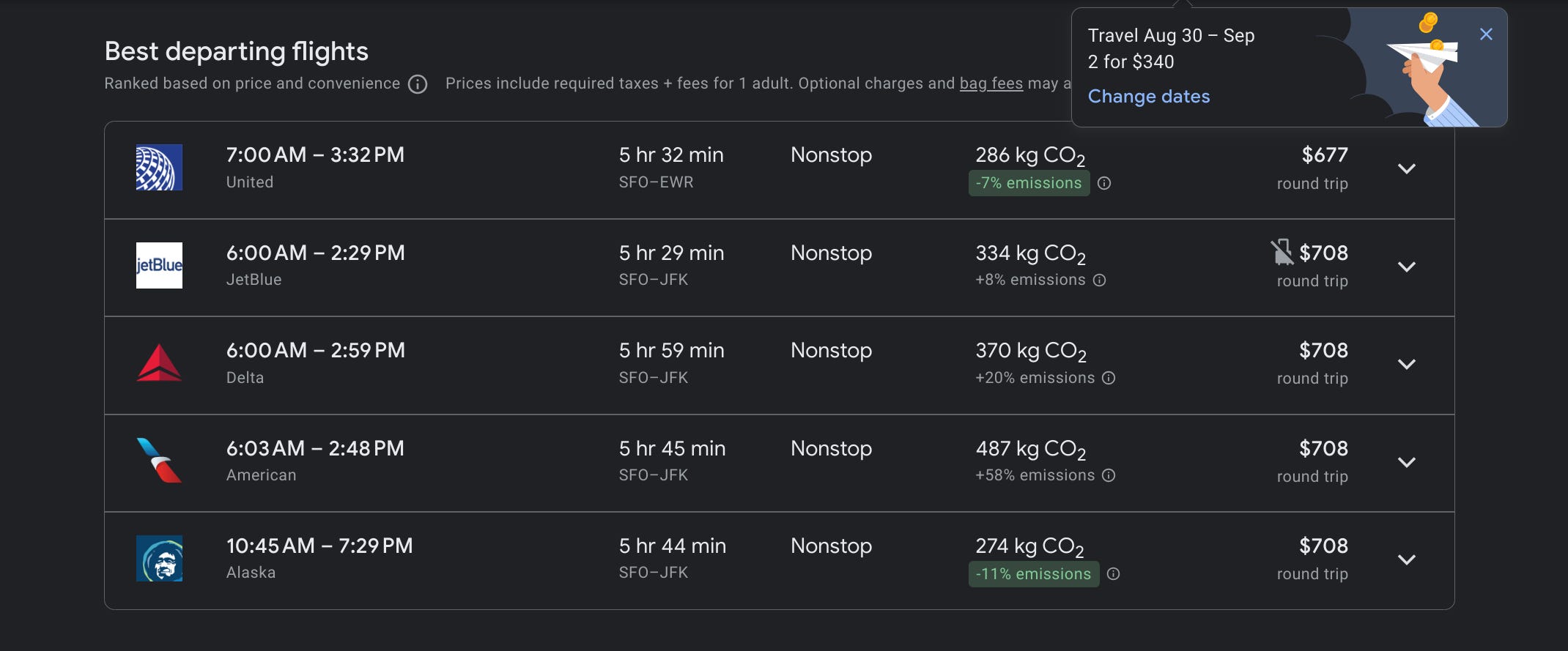
Task: Dismiss the travel dates suggestion popup
Action: click(x=1486, y=34)
